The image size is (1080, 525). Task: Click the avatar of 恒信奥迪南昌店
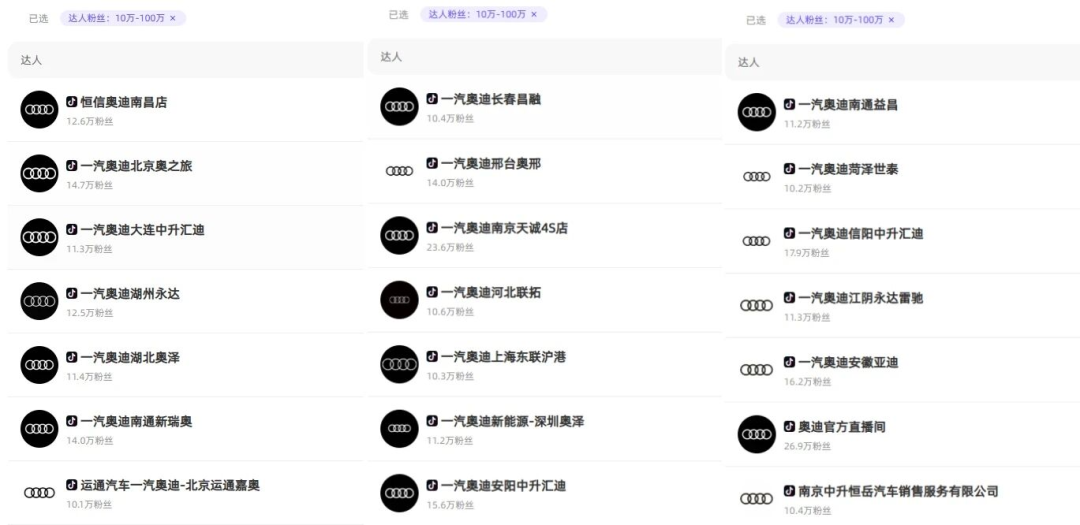40,109
